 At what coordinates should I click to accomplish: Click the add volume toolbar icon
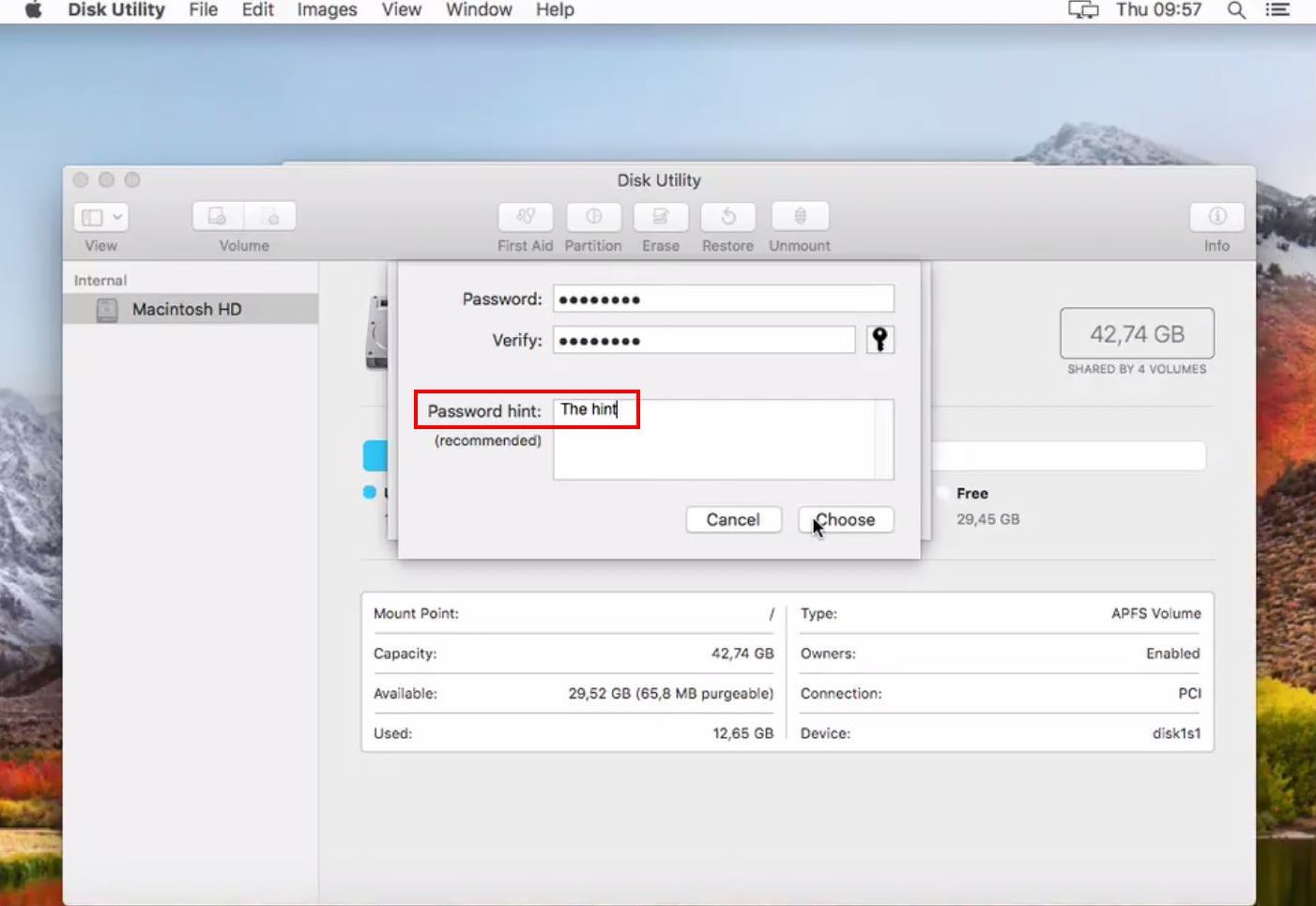coord(218,217)
